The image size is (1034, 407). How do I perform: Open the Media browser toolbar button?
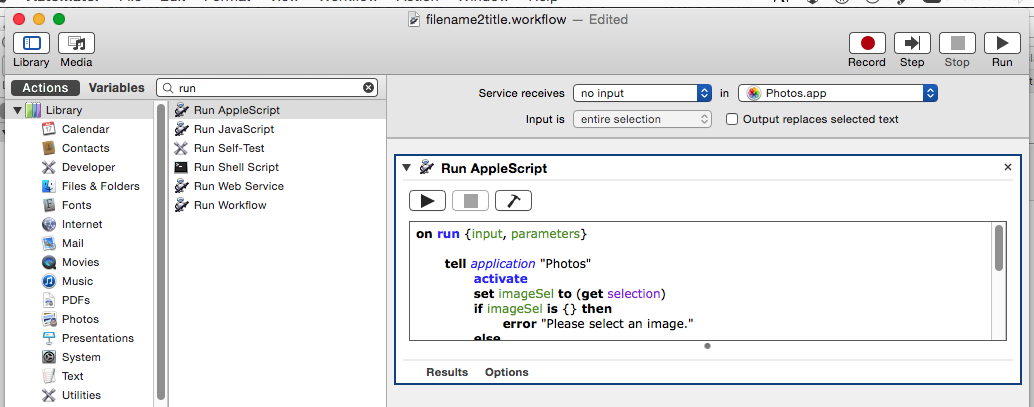pyautogui.click(x=76, y=44)
